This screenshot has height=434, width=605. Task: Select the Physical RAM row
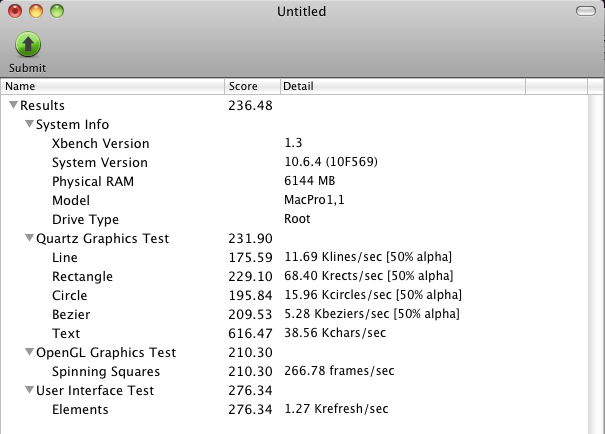(295, 181)
